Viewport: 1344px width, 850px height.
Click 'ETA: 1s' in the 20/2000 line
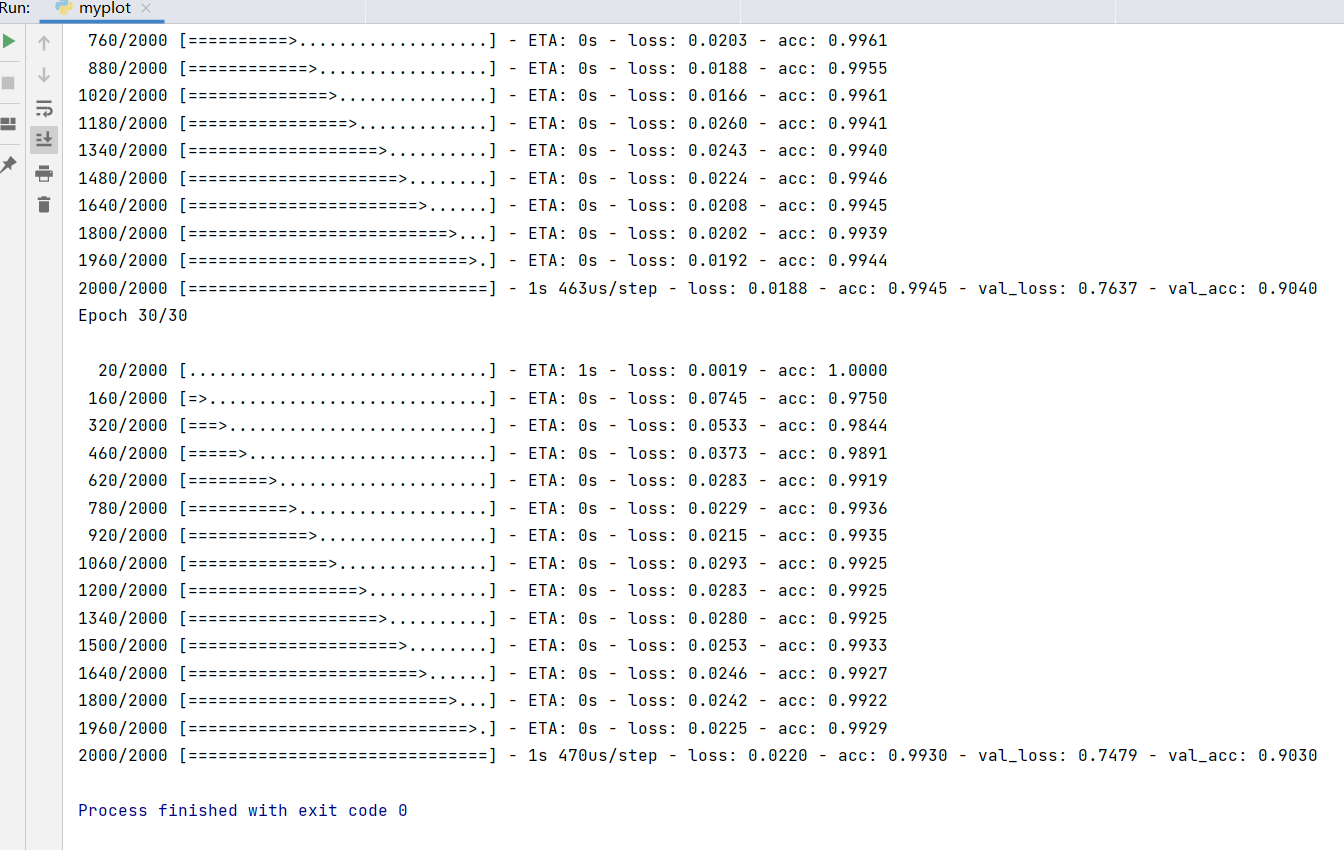point(563,371)
